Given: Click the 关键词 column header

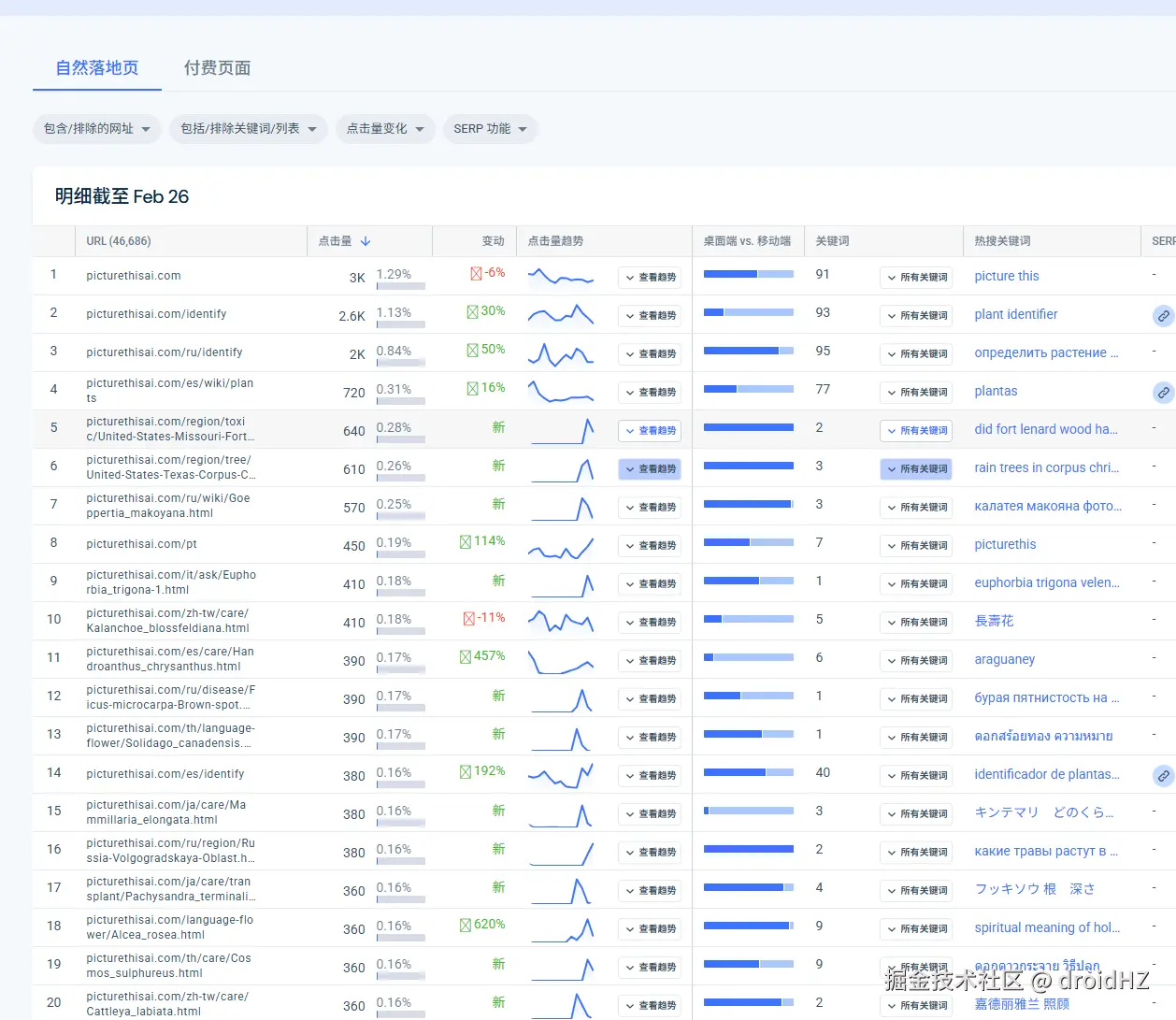Looking at the screenshot, I should click(x=832, y=241).
